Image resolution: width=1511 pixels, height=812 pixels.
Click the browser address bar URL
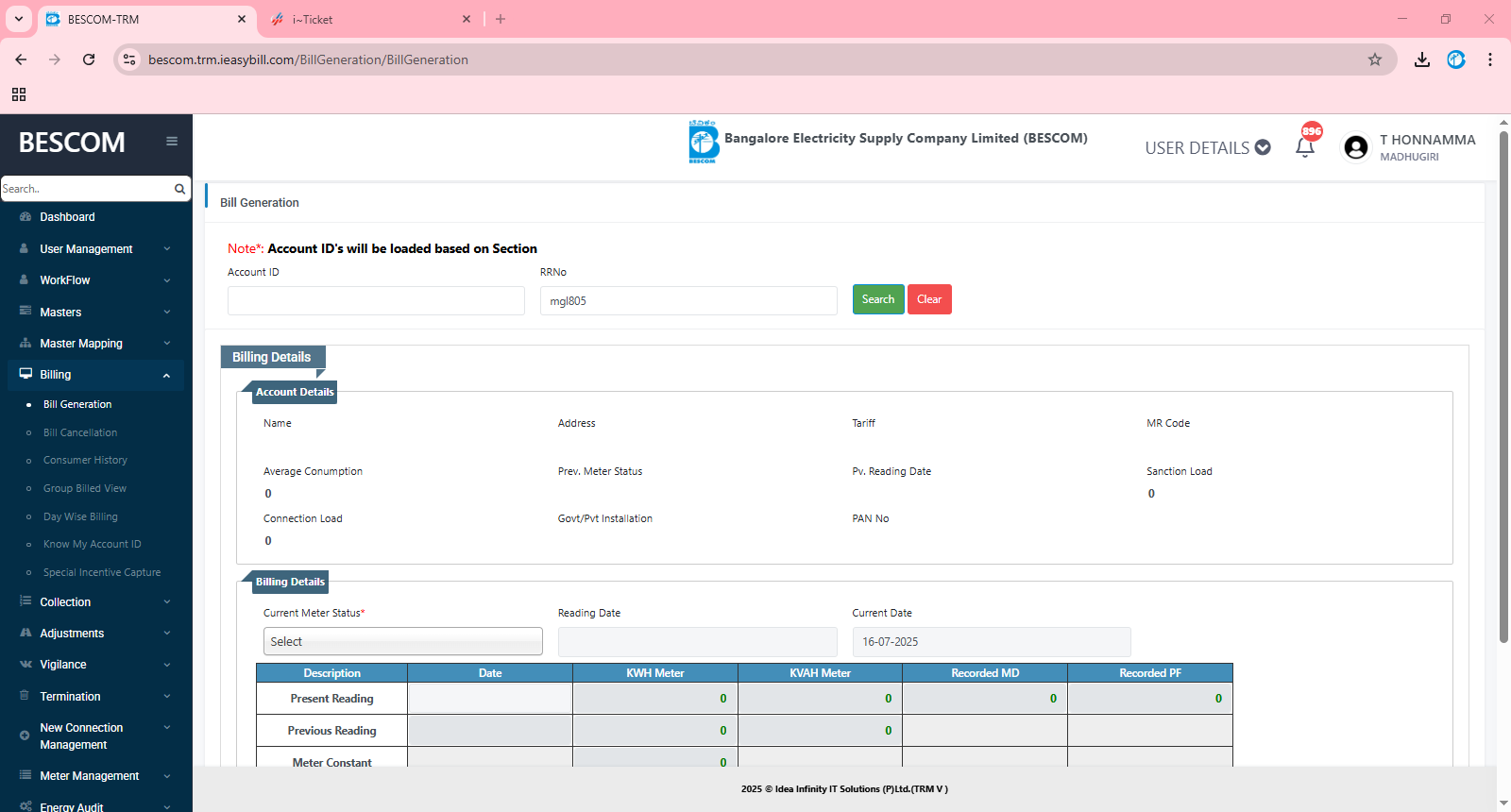308,59
